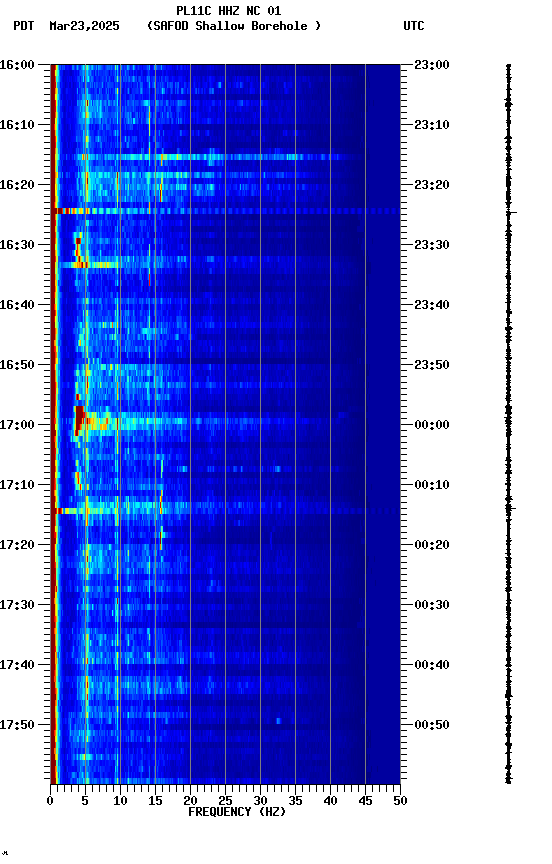
Task: Click the 23:20 UTC time label
Action: coord(432,185)
